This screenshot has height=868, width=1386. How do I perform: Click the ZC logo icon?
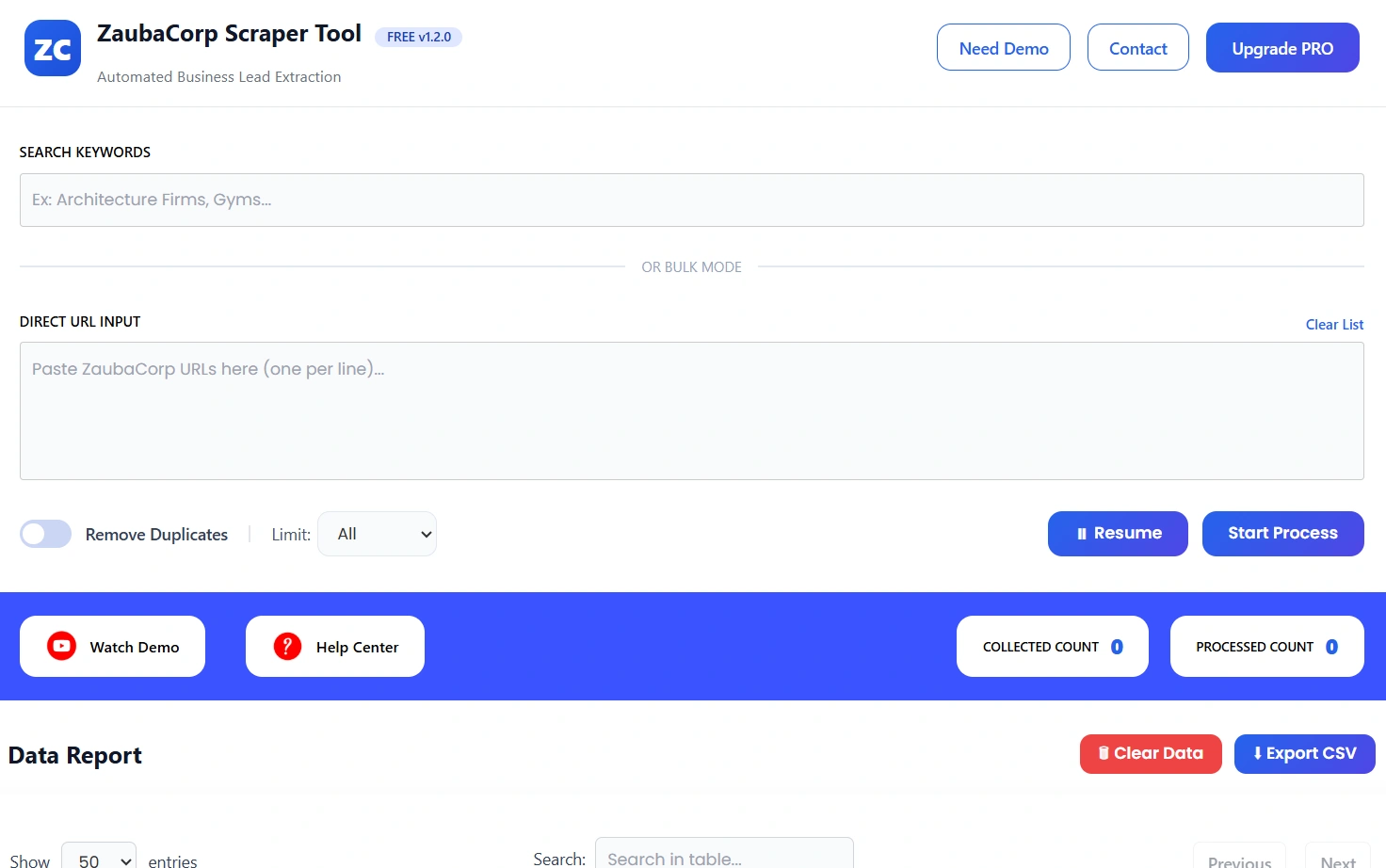pyautogui.click(x=53, y=48)
